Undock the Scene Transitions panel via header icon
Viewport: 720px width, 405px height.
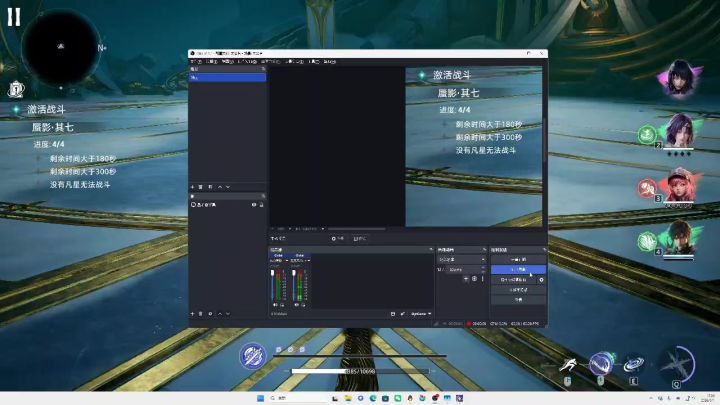pyautogui.click(x=484, y=249)
